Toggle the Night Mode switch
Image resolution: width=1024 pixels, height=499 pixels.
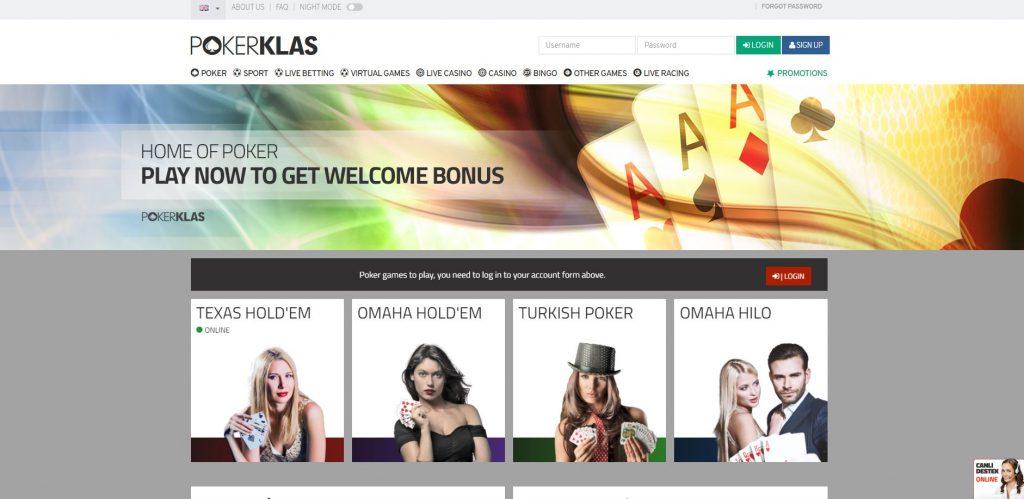355,7
